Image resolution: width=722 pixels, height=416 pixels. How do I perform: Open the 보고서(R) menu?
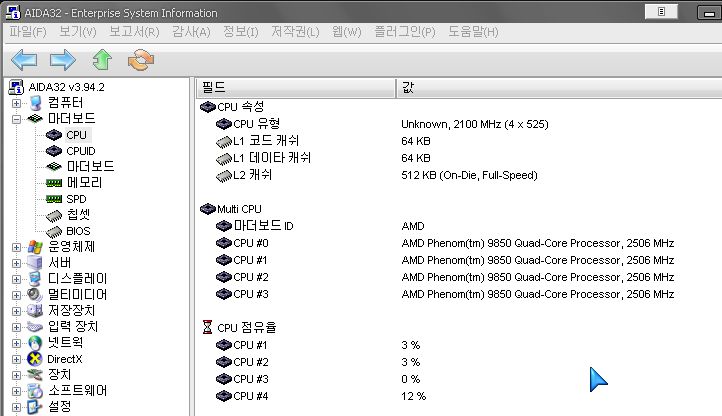[x=134, y=32]
